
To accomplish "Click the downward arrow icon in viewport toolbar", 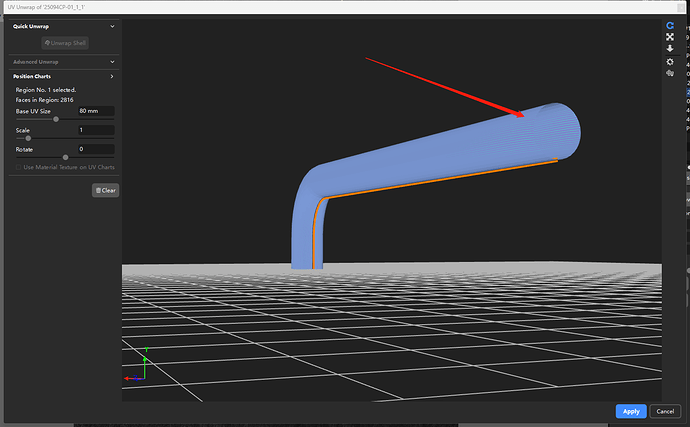I will coord(670,48).
